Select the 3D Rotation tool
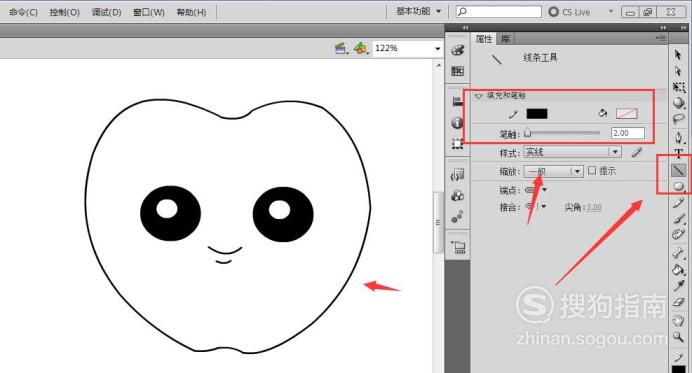Screen dimensions: 692x373 [x=679, y=103]
